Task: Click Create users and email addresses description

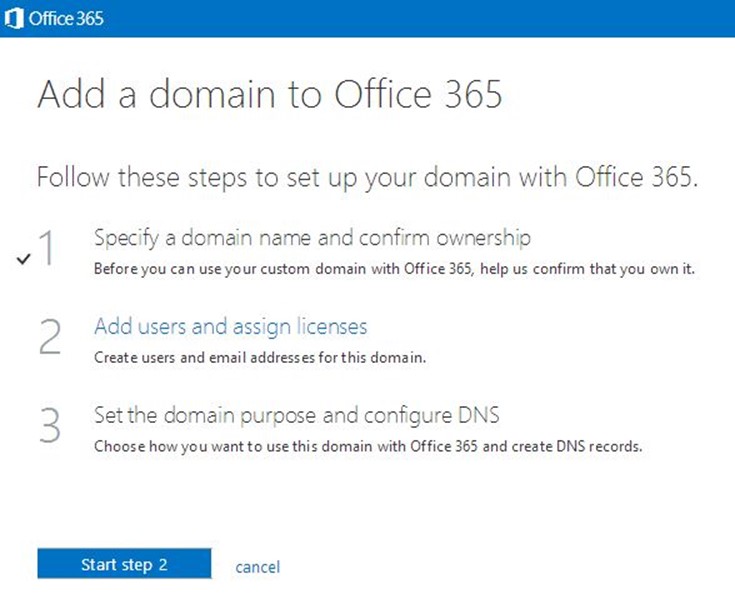Action: point(260,357)
